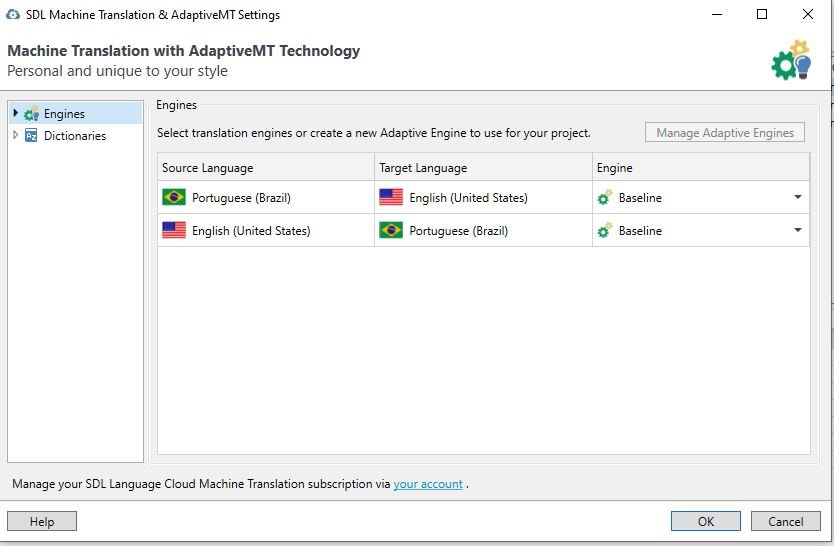Click the Baseline engine gear icon for English to Portuguese

605,230
